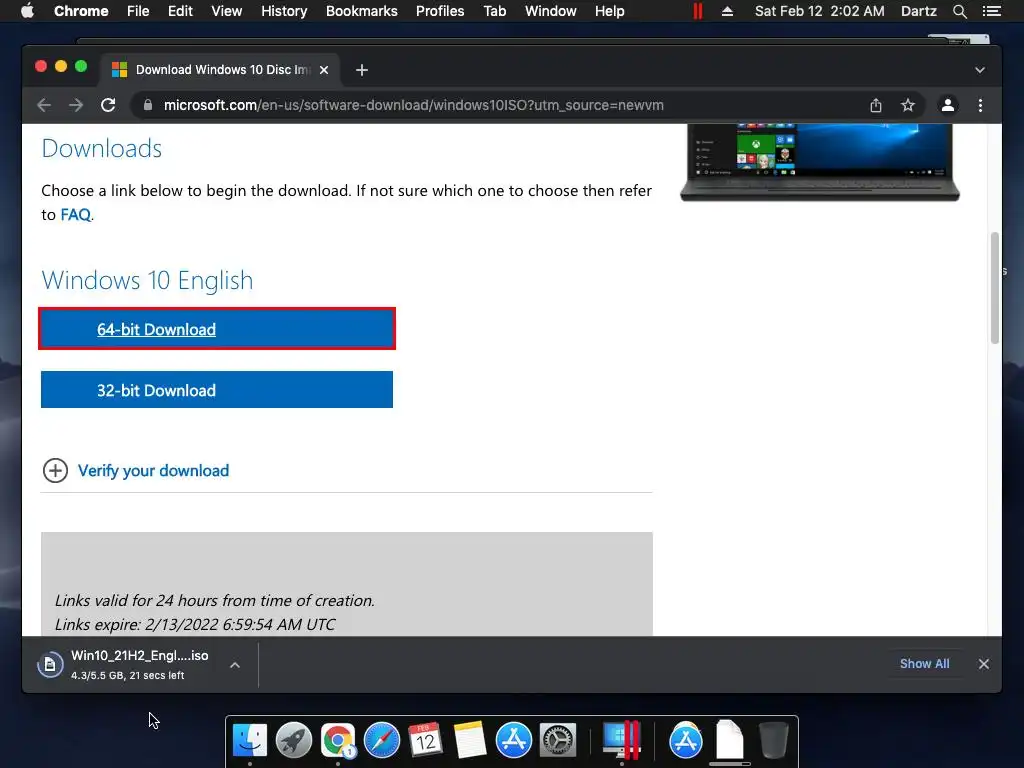Open the Help menu
The height and width of the screenshot is (768, 1024).
tap(609, 11)
